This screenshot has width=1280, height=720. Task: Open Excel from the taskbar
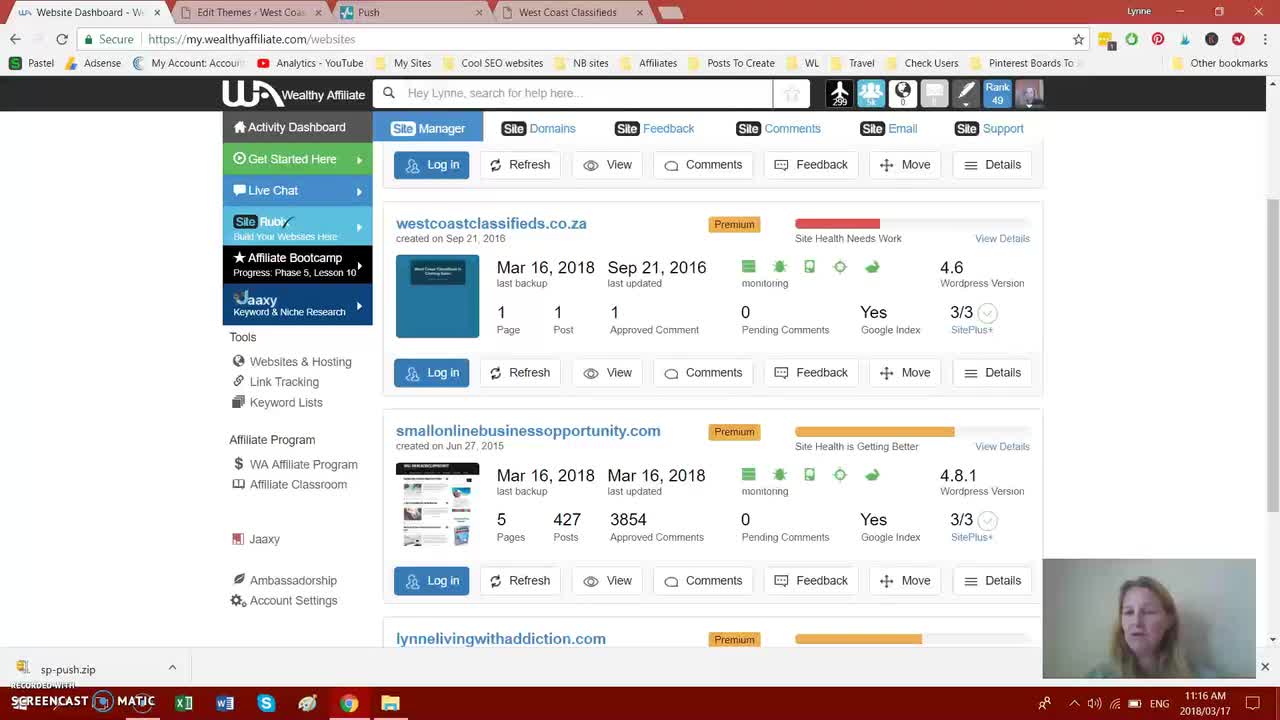[184, 703]
